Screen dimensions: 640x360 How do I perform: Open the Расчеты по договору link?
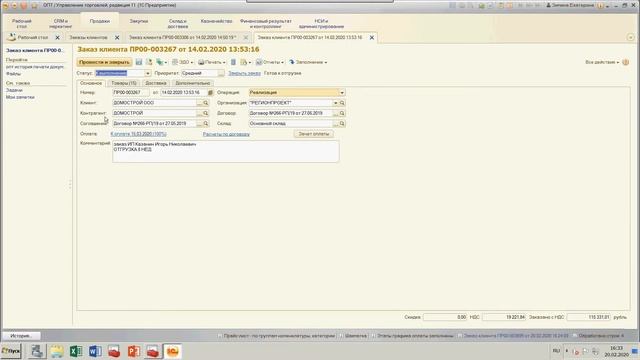click(226, 134)
